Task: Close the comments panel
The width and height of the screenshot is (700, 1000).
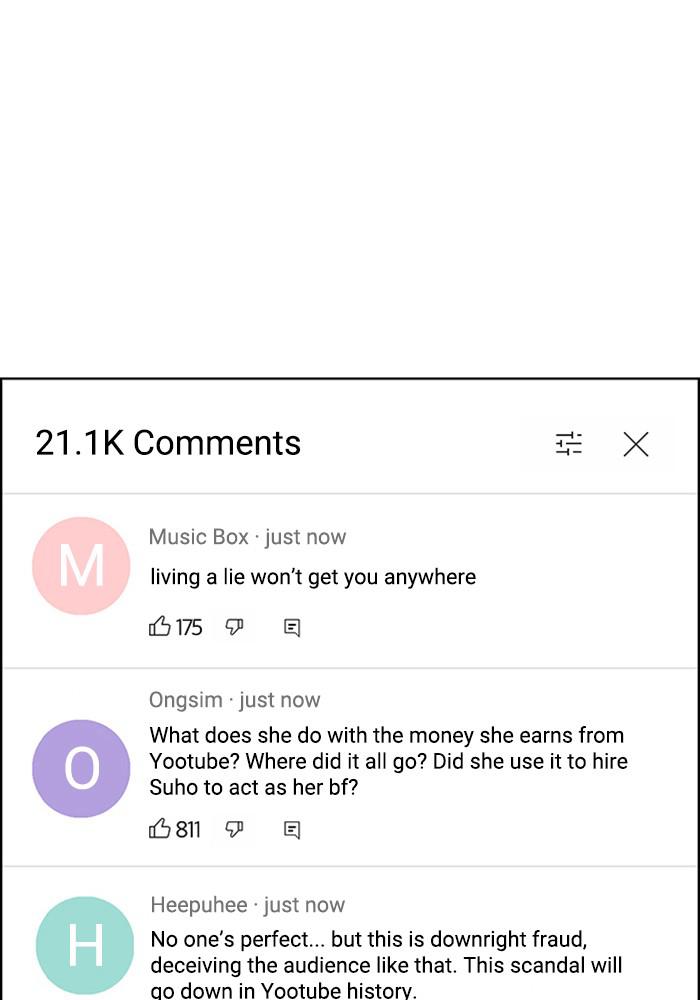Action: tap(636, 444)
